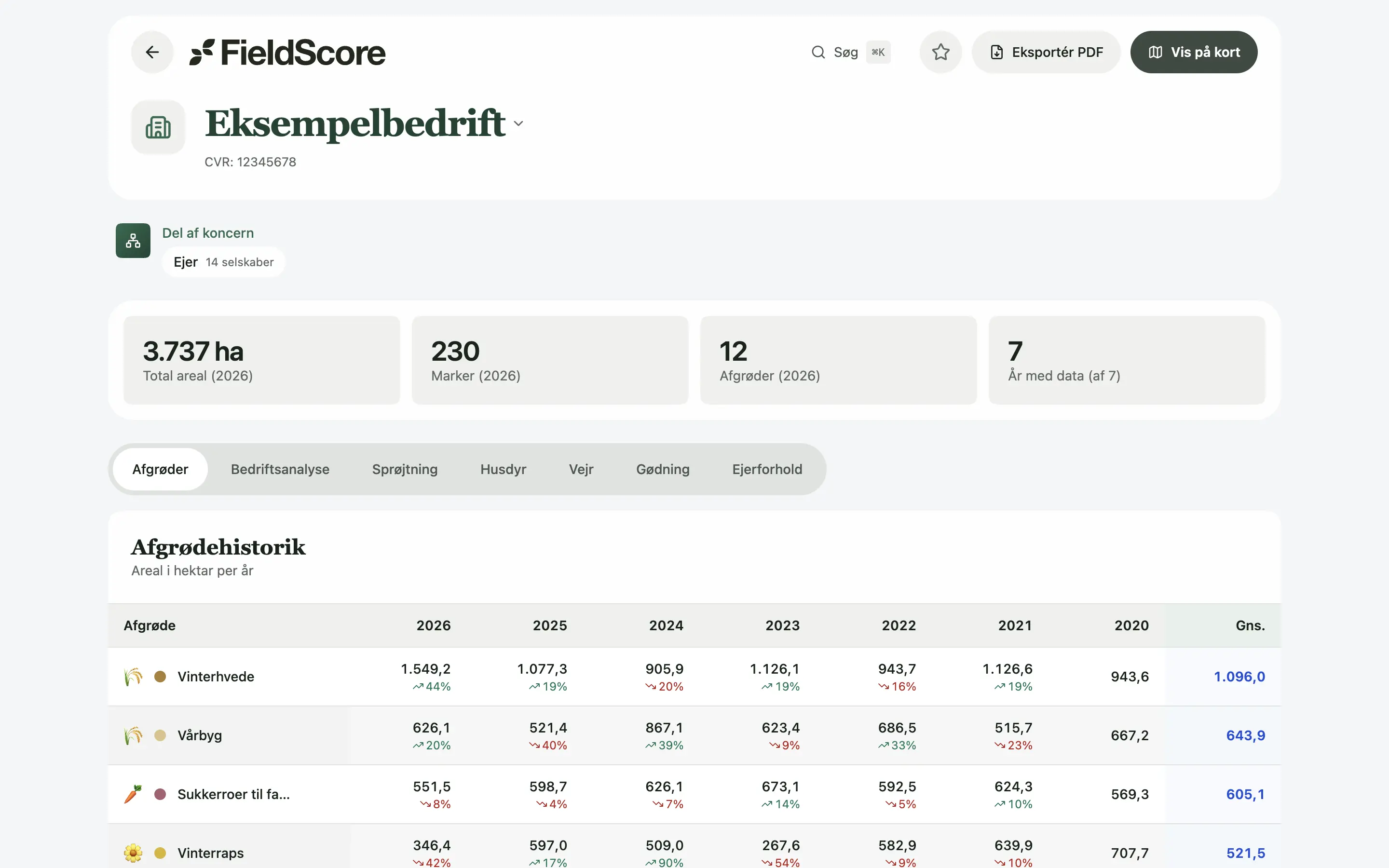
Task: Click the flower icon for Vinterraps
Action: (x=133, y=853)
